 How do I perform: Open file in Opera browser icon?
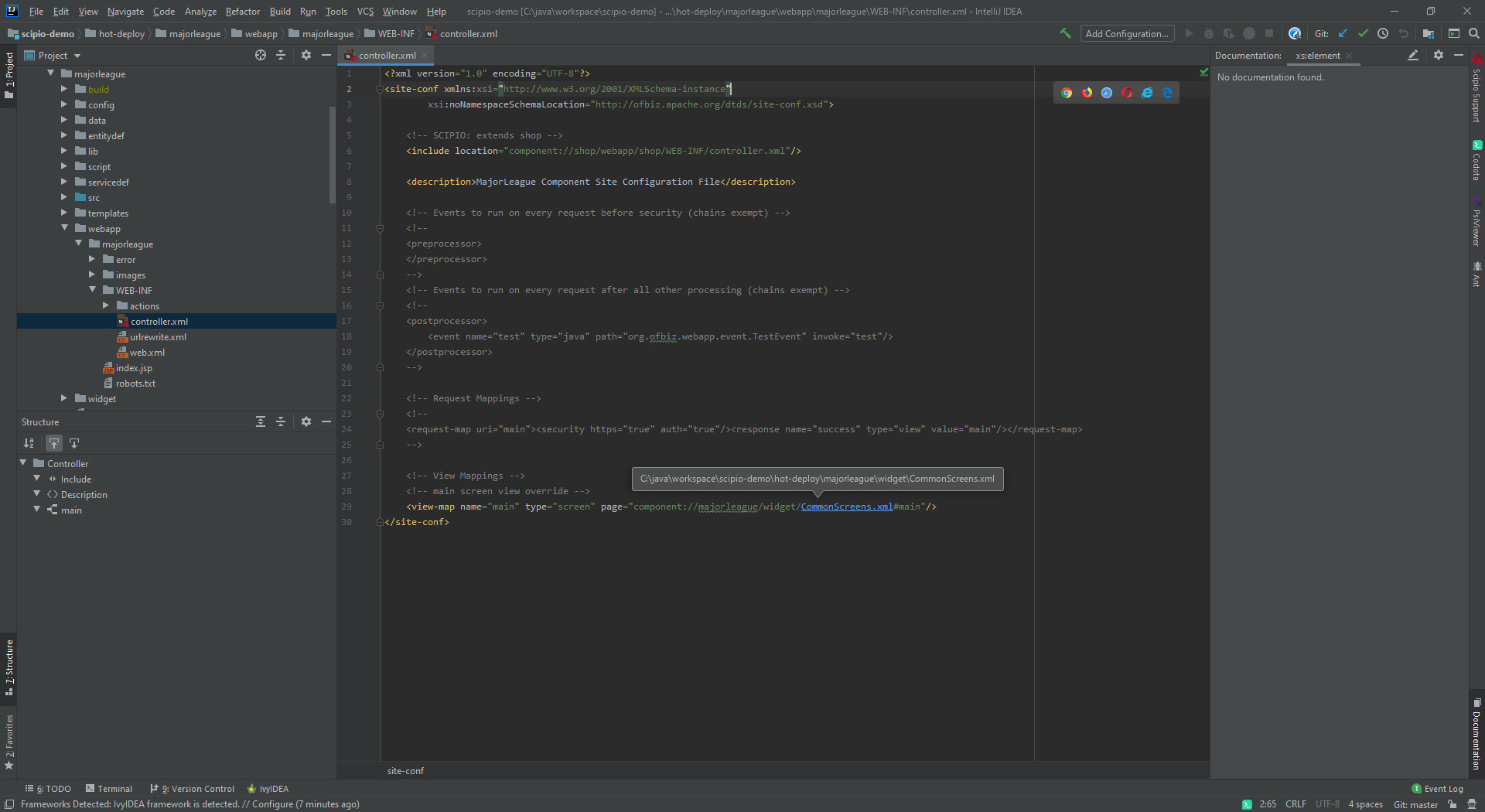pyautogui.click(x=1127, y=93)
